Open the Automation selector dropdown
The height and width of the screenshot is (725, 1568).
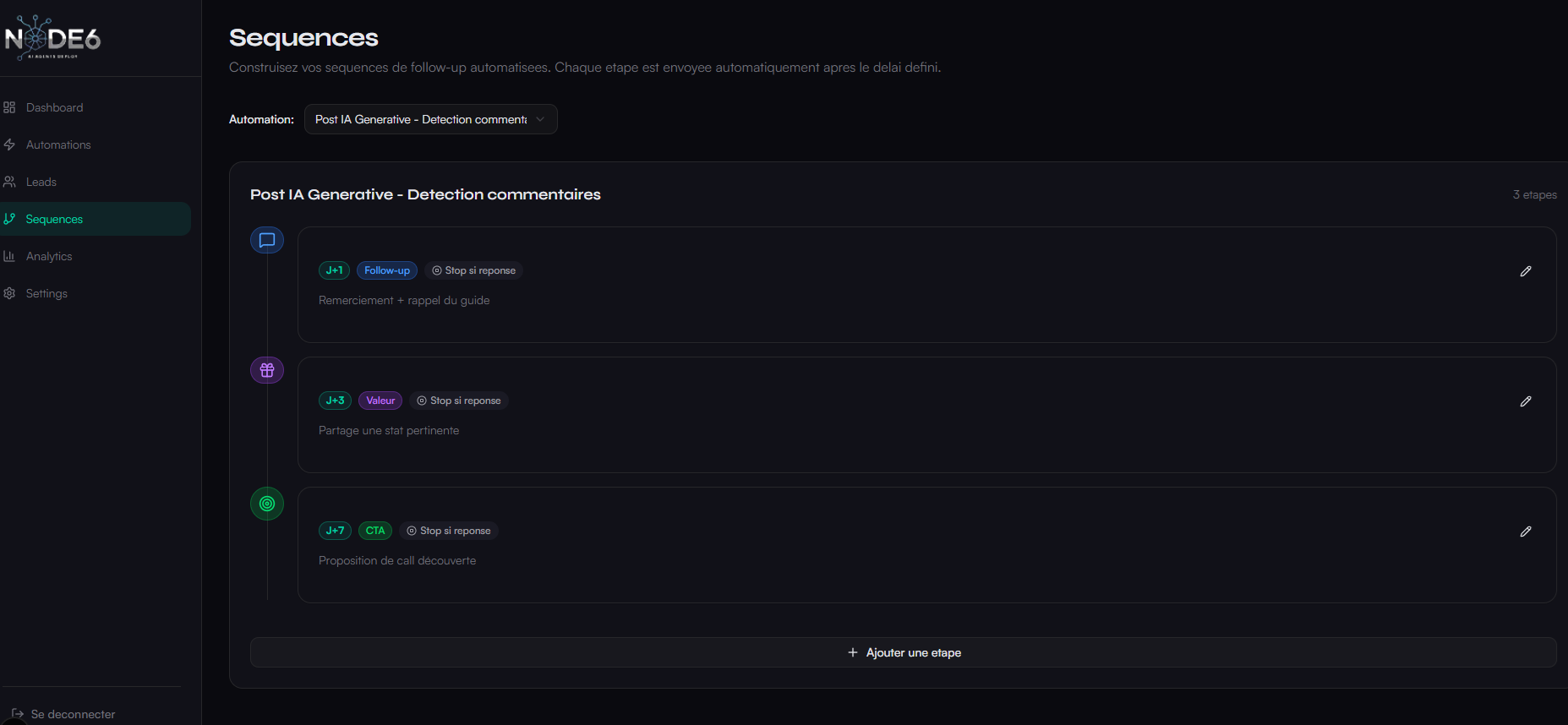(x=421, y=119)
